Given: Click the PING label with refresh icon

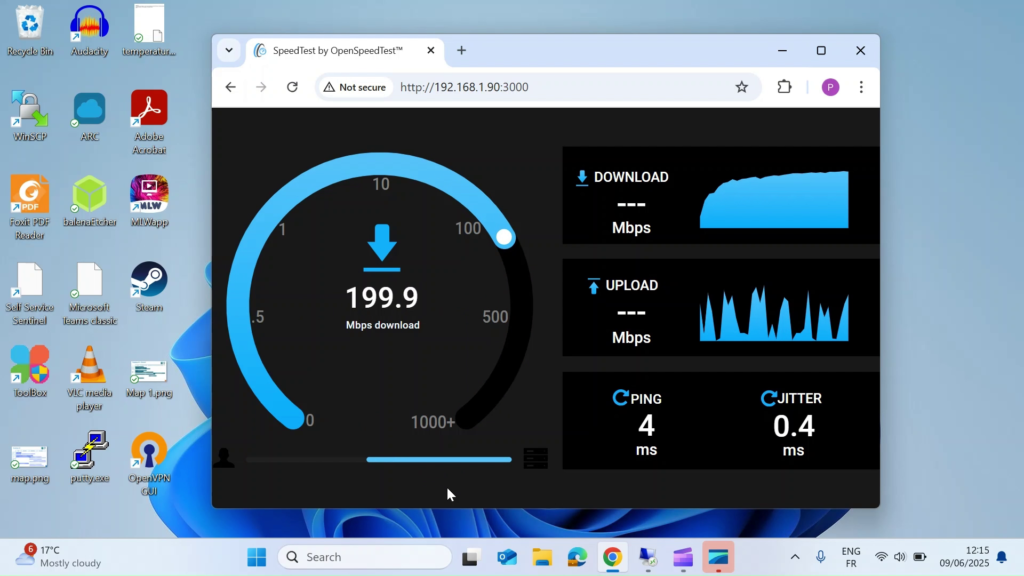Looking at the screenshot, I should (x=637, y=398).
